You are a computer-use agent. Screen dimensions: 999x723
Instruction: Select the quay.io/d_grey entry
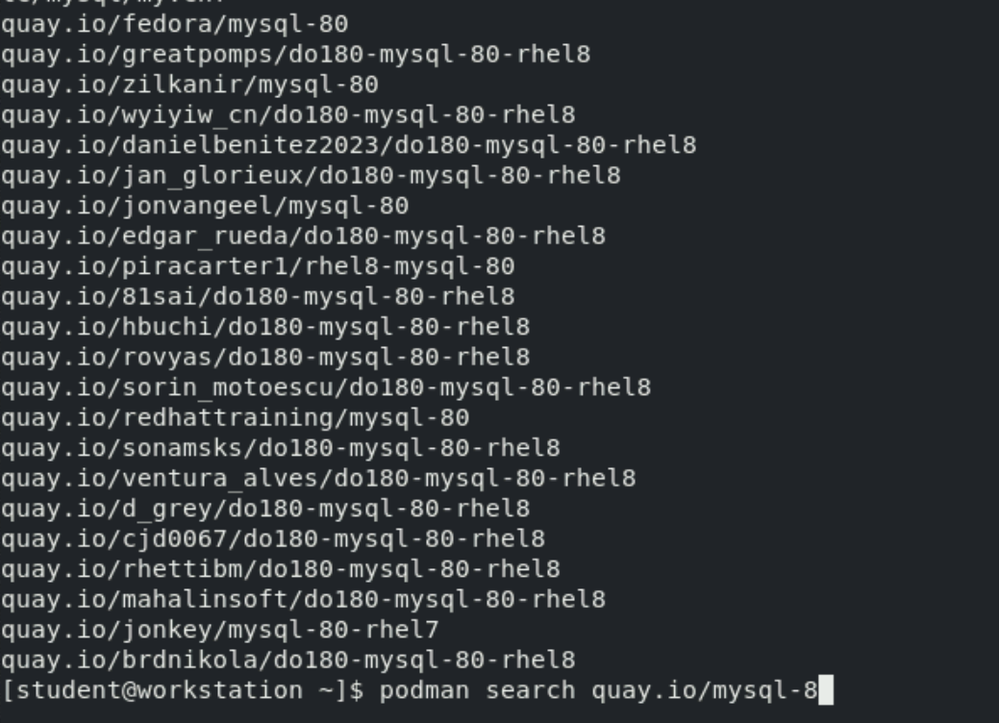pos(265,508)
